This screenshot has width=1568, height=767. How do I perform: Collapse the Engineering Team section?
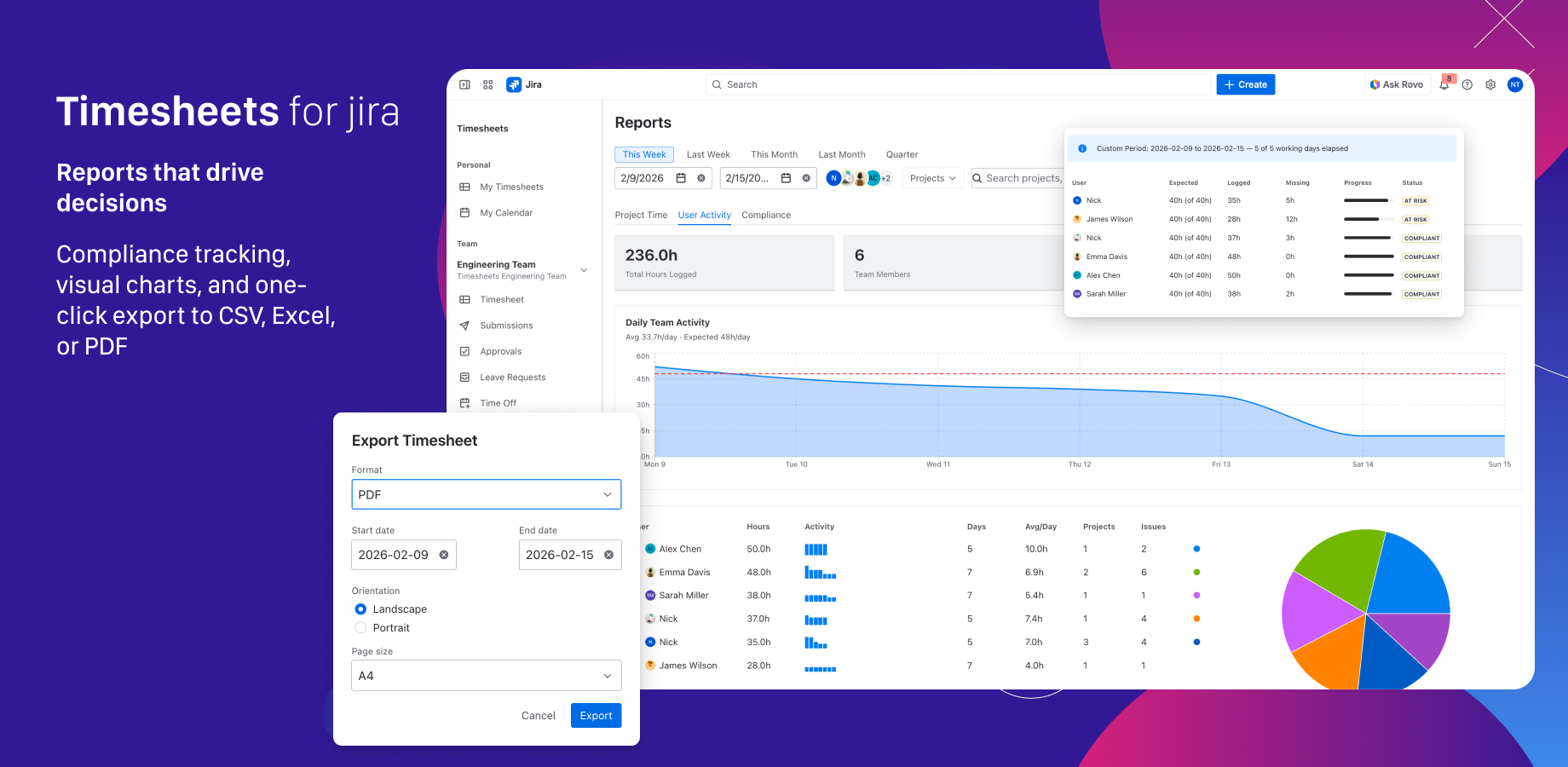tap(583, 269)
